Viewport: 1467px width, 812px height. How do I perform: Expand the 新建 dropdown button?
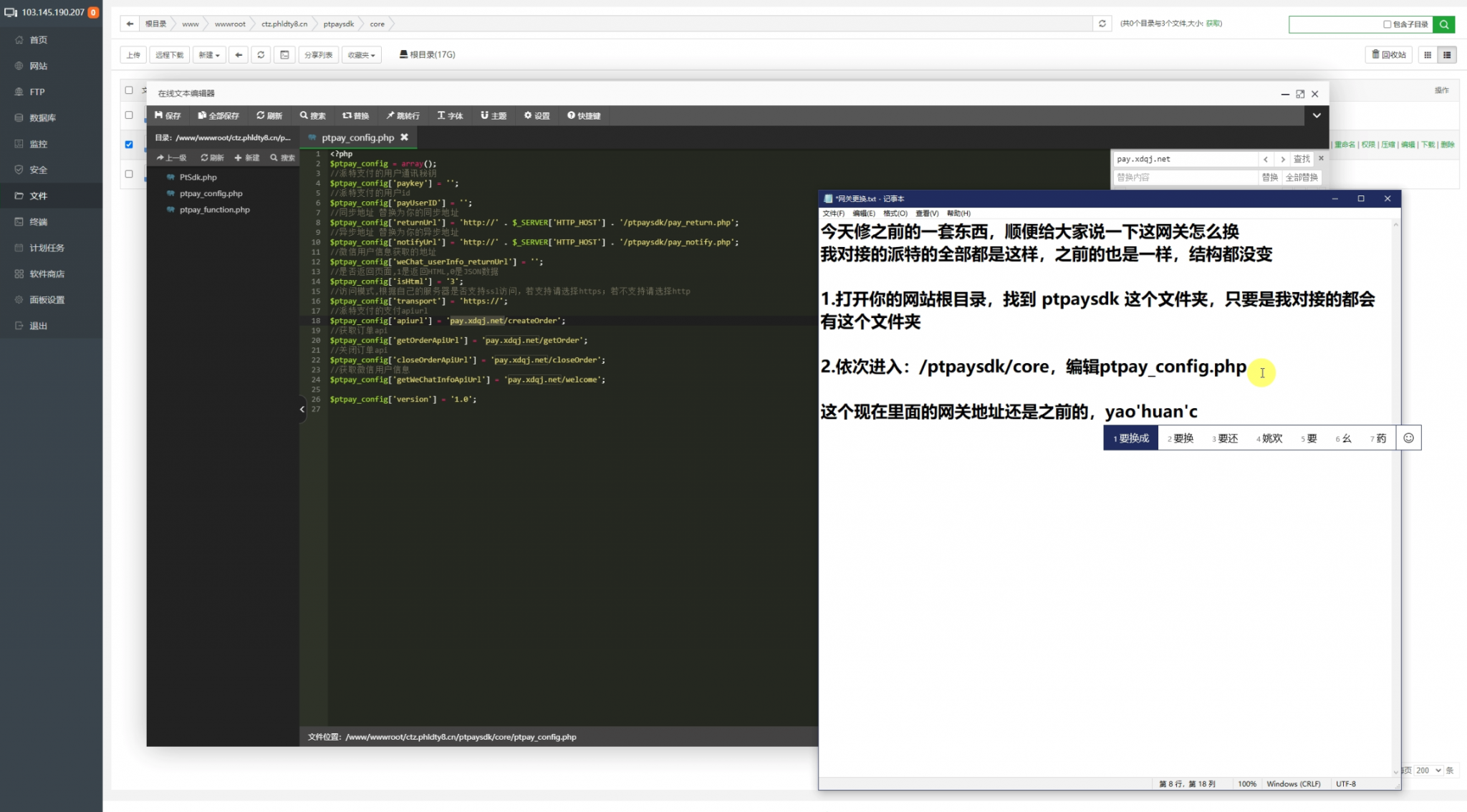pos(209,54)
